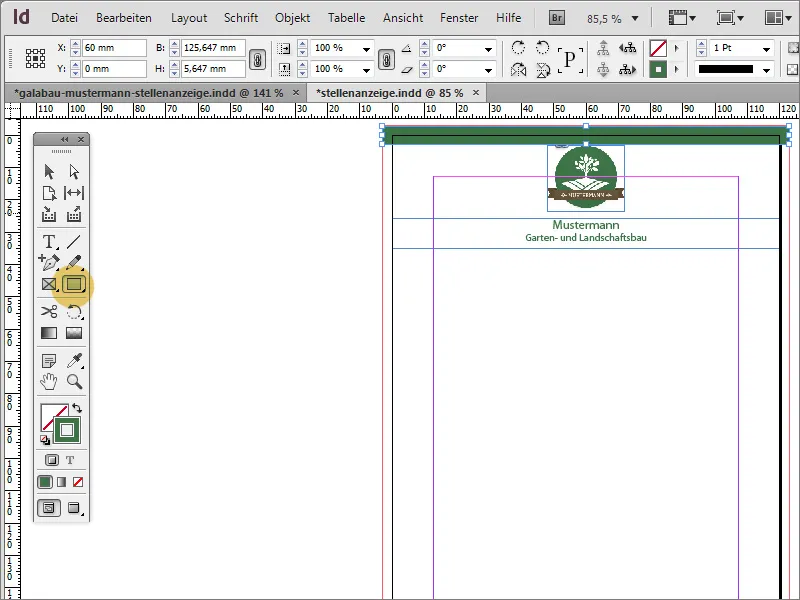800x600 pixels.
Task: Set formatting affects text (T button)
Action: (x=70, y=460)
